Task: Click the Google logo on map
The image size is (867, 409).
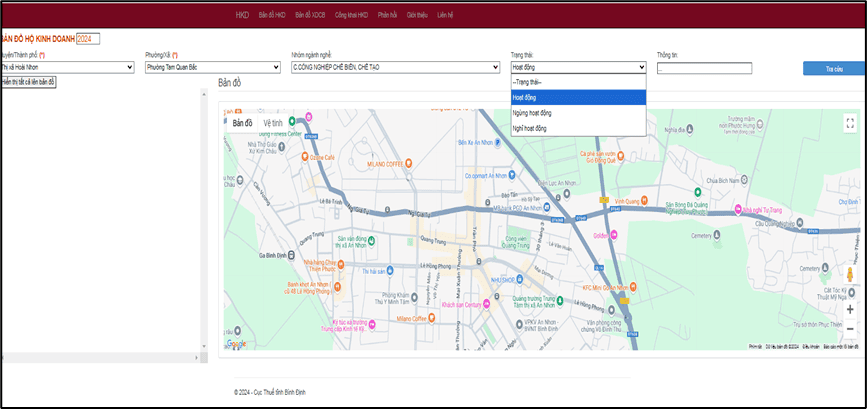Action: pyautogui.click(x=236, y=343)
